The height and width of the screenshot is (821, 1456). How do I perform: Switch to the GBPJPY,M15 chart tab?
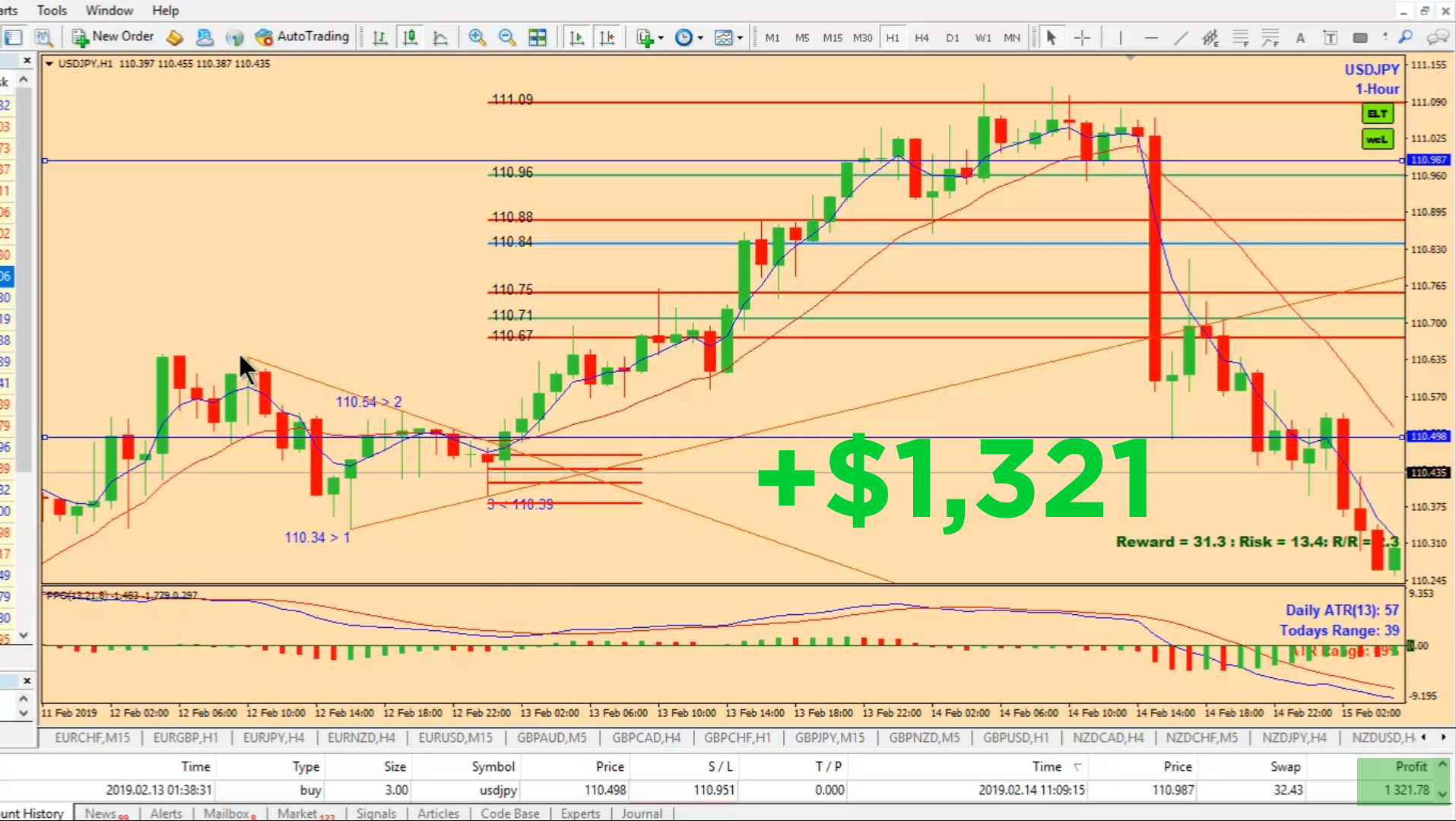tap(830, 737)
